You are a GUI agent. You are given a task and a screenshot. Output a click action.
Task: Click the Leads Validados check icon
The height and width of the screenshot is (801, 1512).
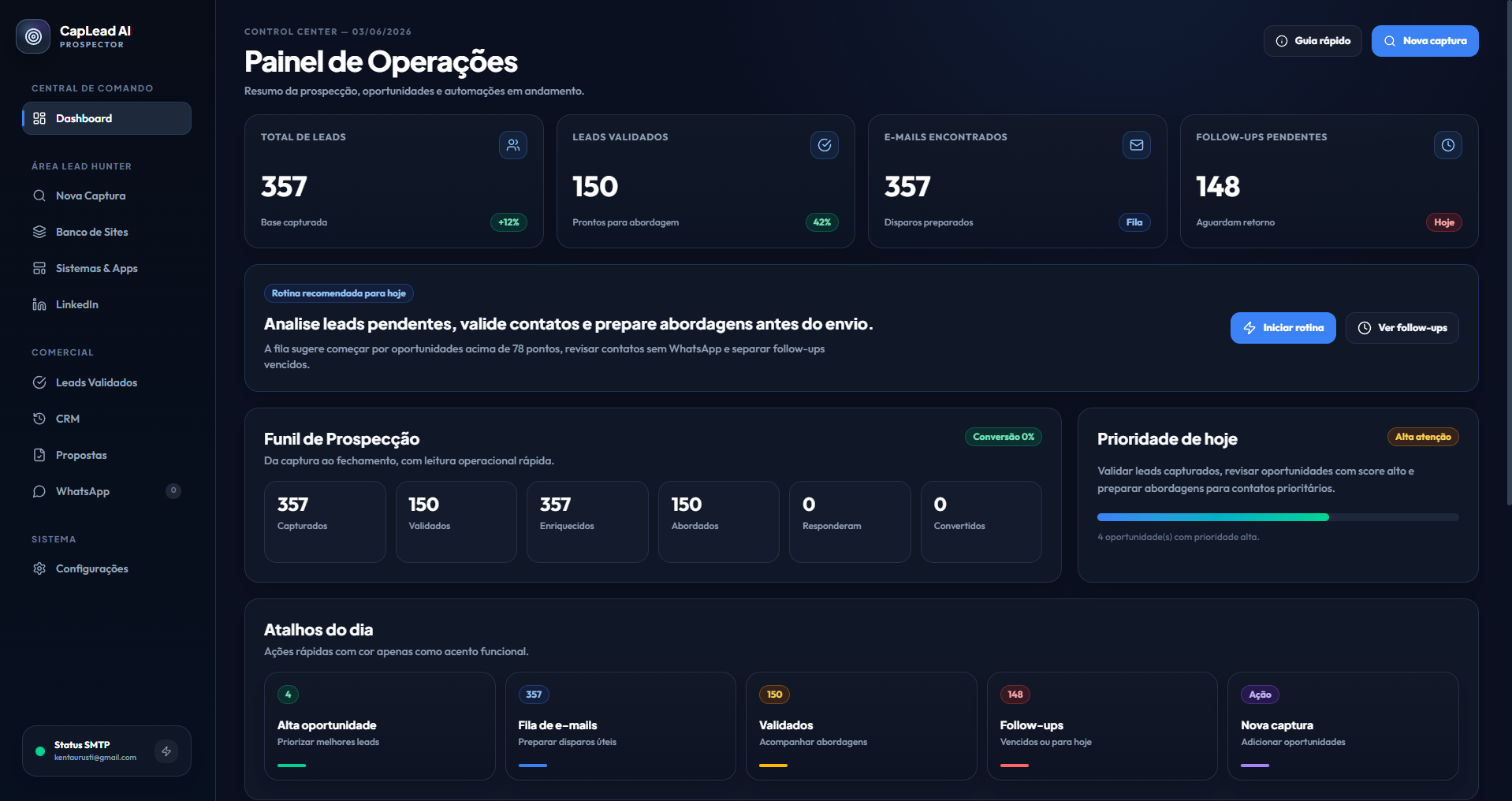[39, 382]
